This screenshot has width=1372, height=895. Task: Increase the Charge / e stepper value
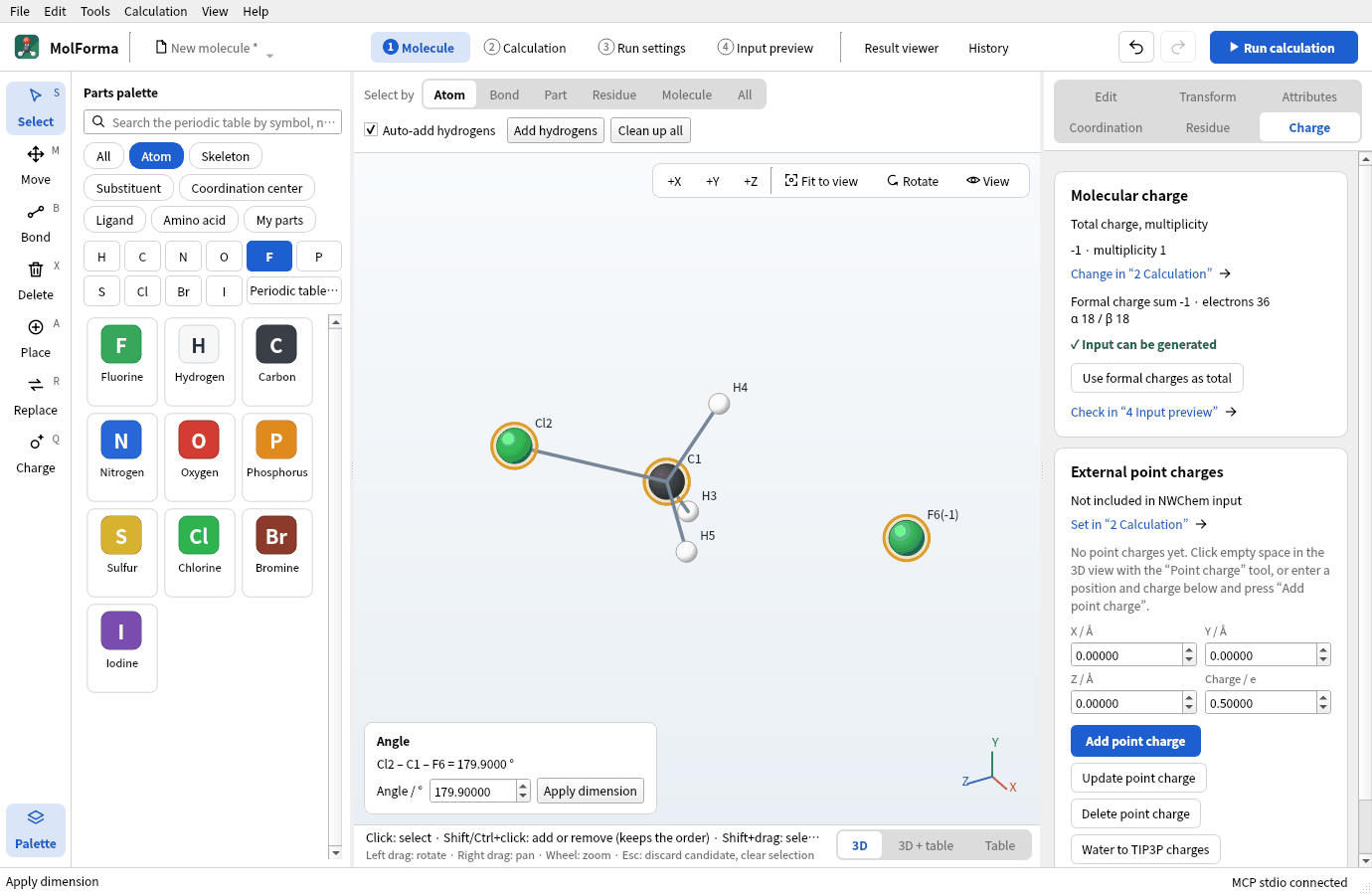(x=1323, y=697)
